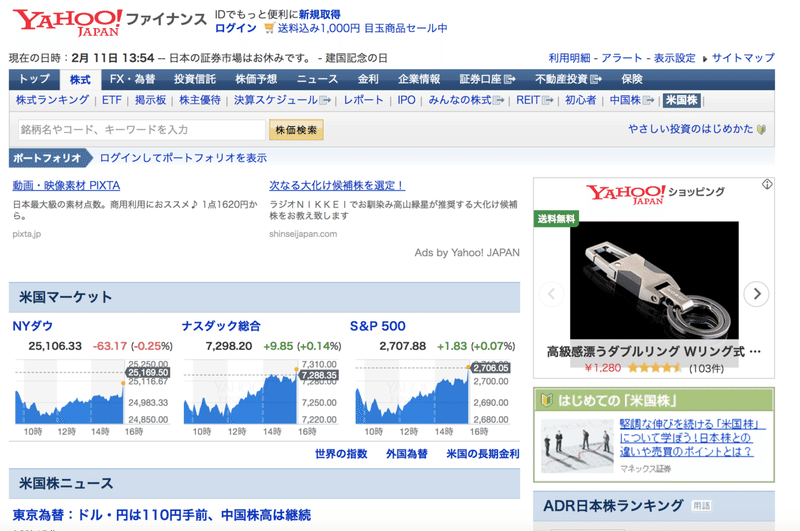Click the keychain product image
Screen dimensions: 800x531
coord(654,280)
